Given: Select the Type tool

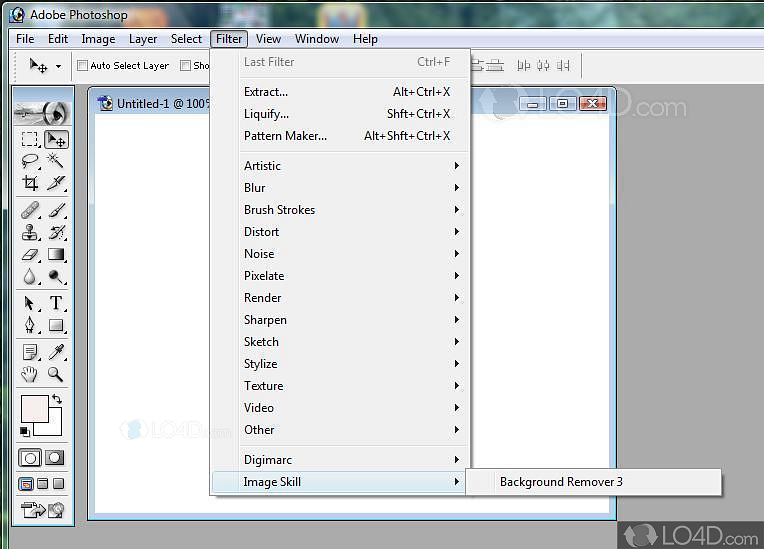Looking at the screenshot, I should coord(56,303).
